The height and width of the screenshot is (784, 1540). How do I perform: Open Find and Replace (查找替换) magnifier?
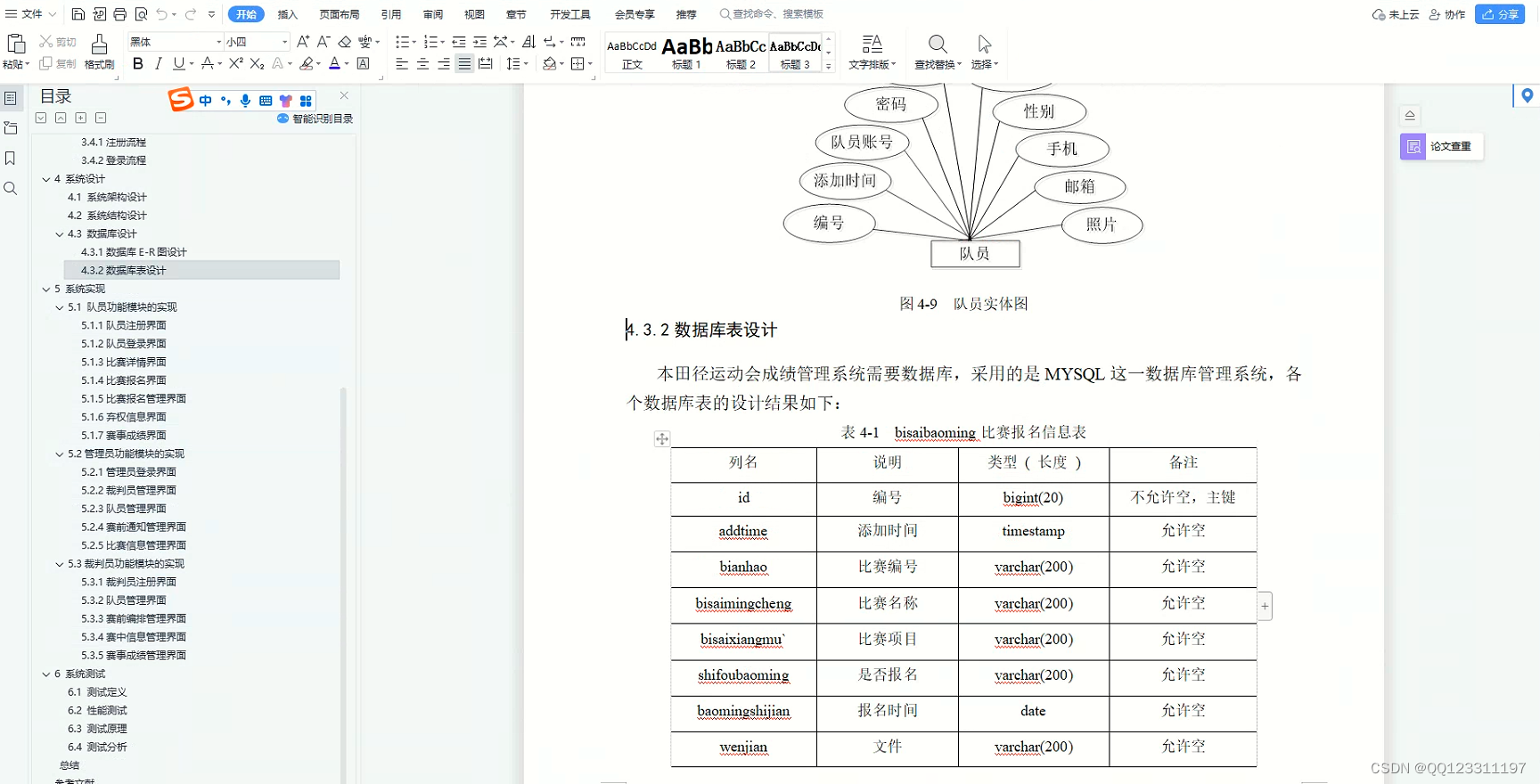pos(938,52)
